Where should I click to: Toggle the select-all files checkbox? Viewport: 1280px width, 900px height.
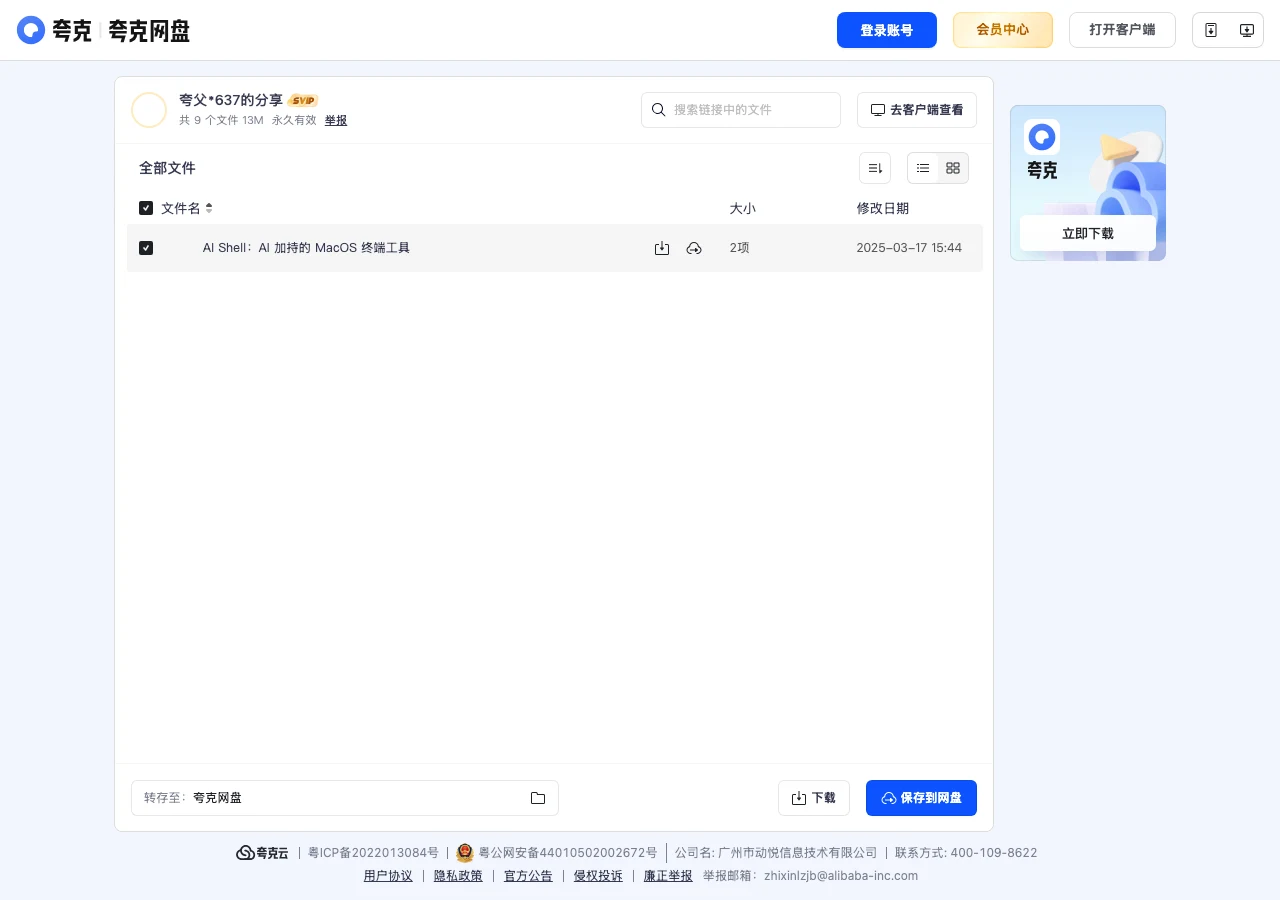point(146,208)
